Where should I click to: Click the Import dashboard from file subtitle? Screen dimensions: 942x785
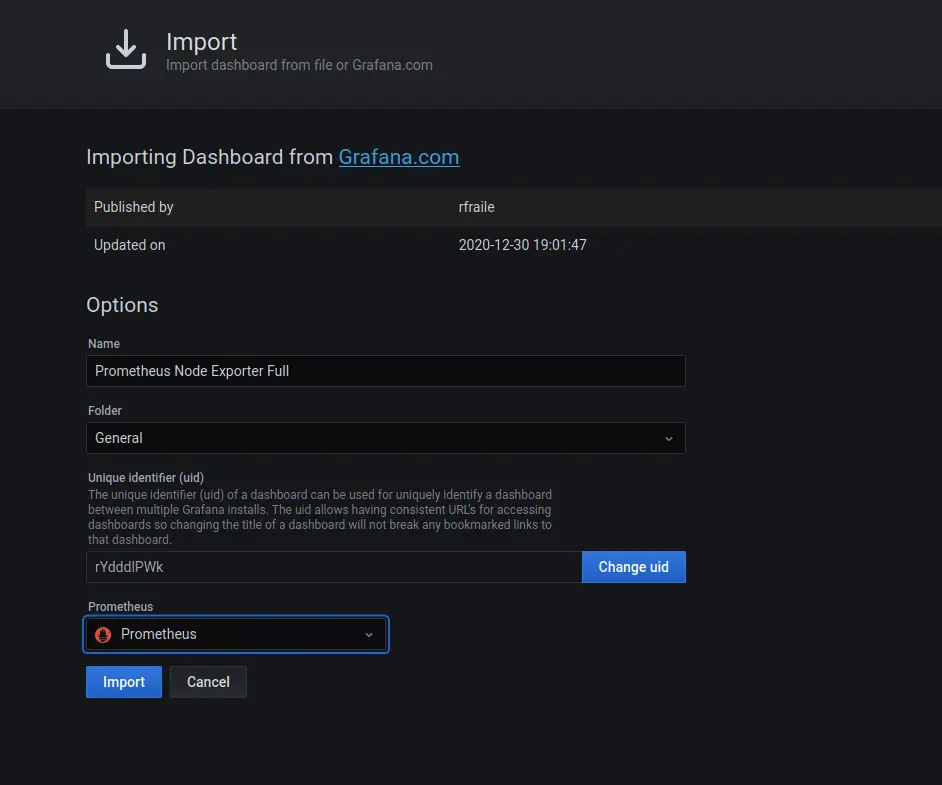[299, 65]
